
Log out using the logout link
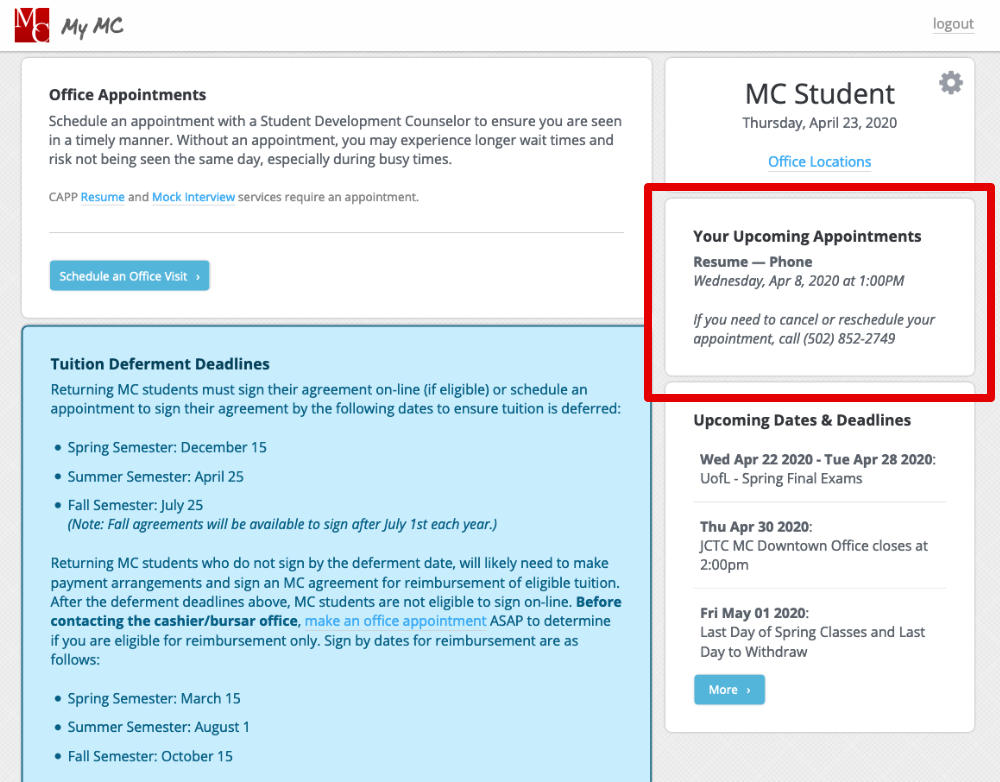tap(952, 24)
